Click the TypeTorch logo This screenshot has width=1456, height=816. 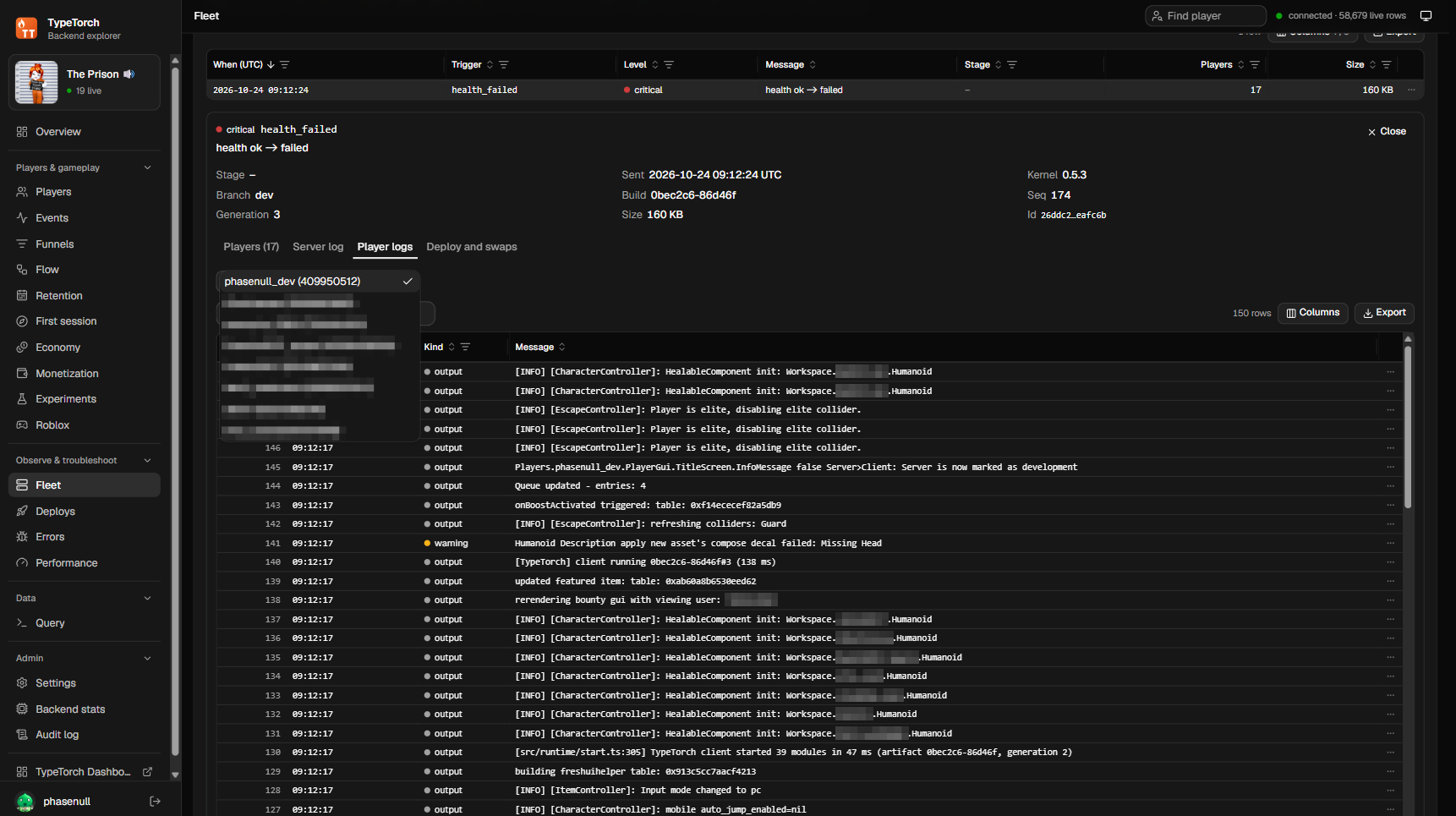[x=26, y=29]
